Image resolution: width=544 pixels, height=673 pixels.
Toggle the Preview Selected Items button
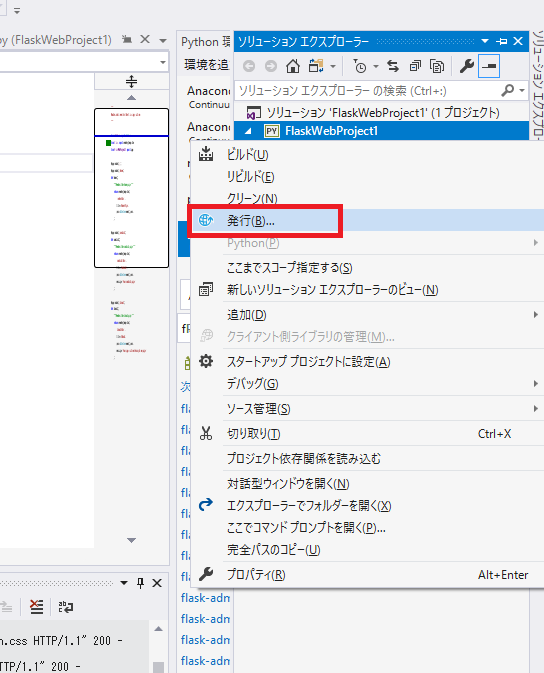(489, 66)
